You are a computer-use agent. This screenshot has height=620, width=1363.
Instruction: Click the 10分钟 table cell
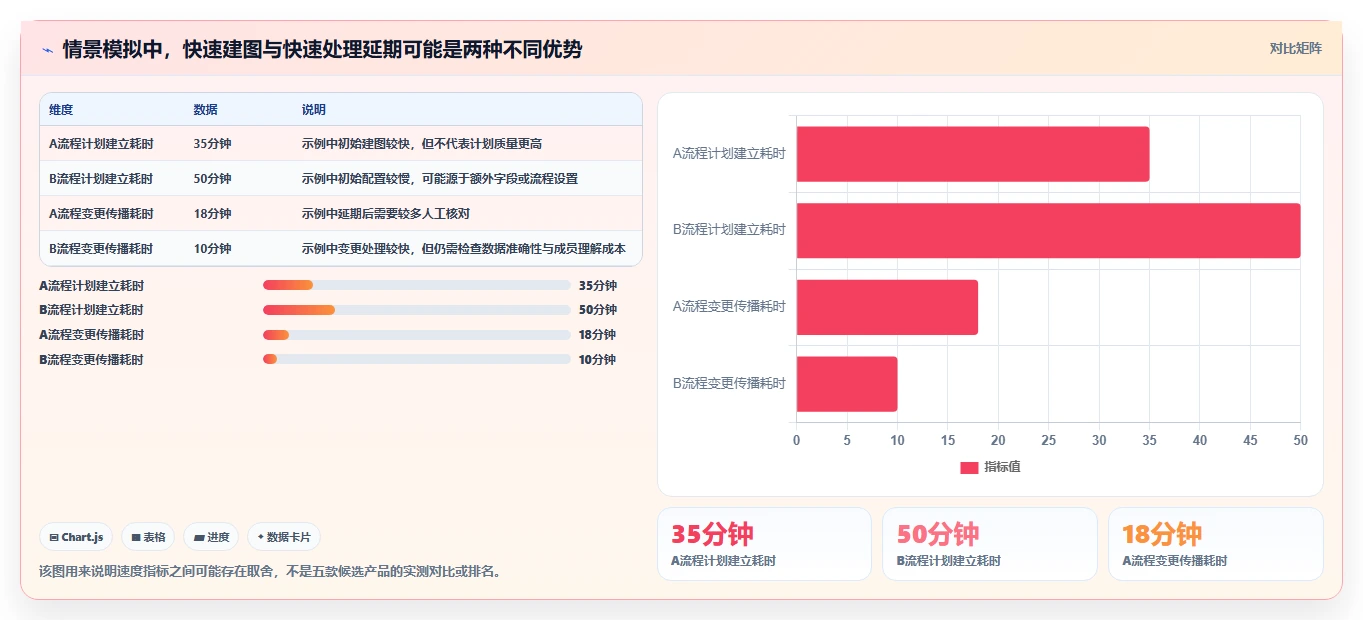[212, 249]
